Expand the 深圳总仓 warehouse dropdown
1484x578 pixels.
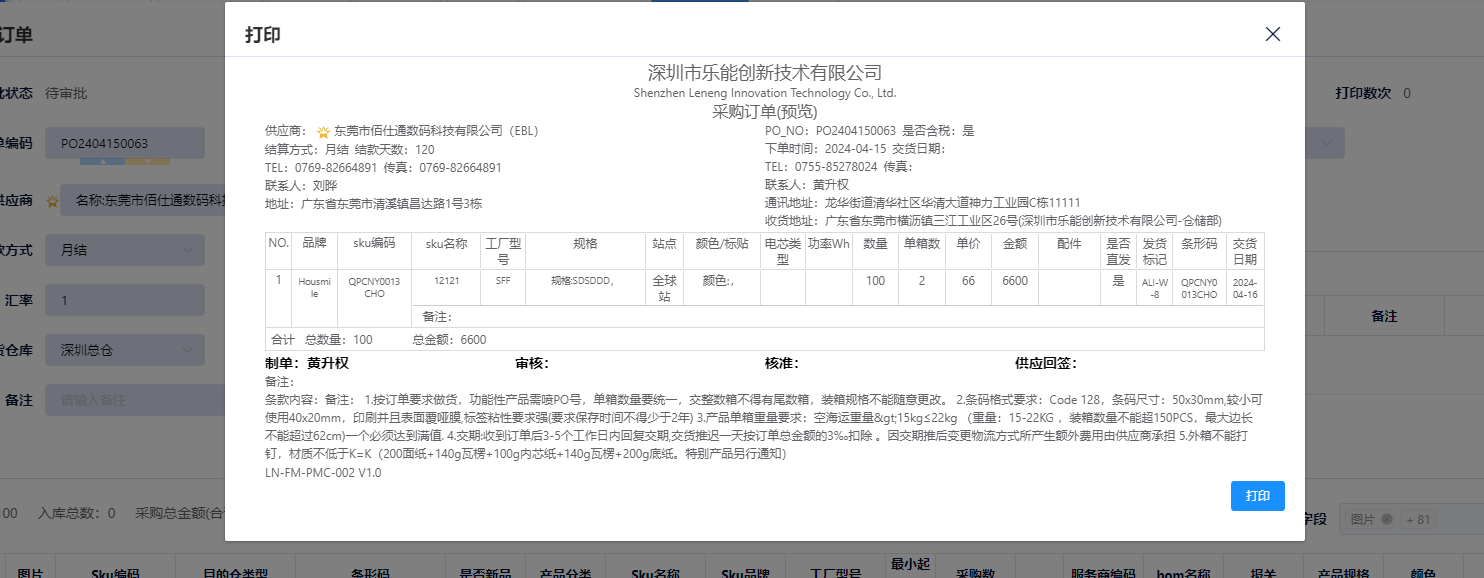[186, 350]
